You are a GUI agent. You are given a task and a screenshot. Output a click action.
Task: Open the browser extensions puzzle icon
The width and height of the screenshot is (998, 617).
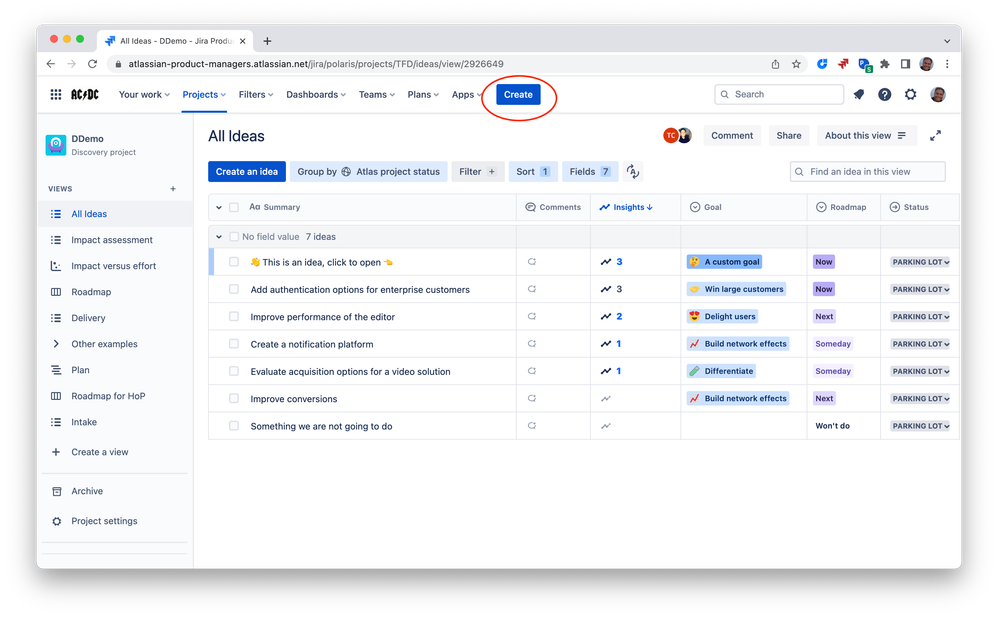885,64
